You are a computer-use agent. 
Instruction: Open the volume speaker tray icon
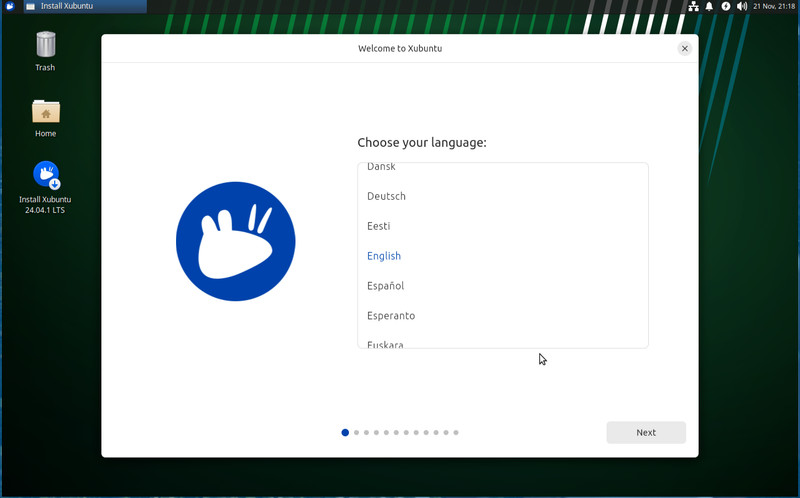[x=742, y=6]
